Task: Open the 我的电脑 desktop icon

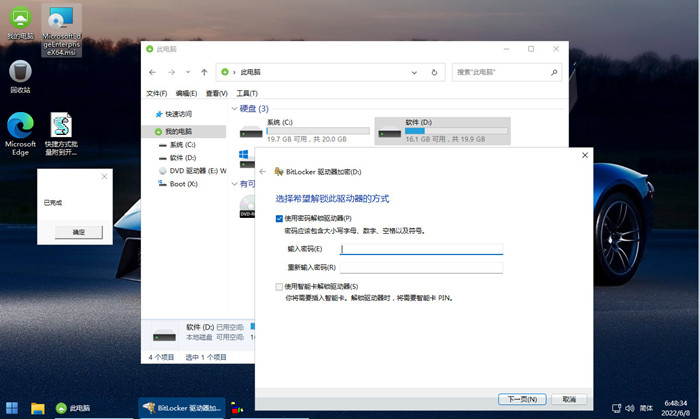Action: (20, 23)
